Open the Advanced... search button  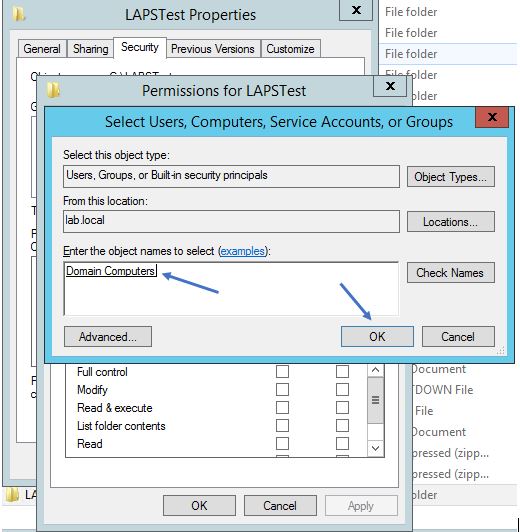(108, 337)
